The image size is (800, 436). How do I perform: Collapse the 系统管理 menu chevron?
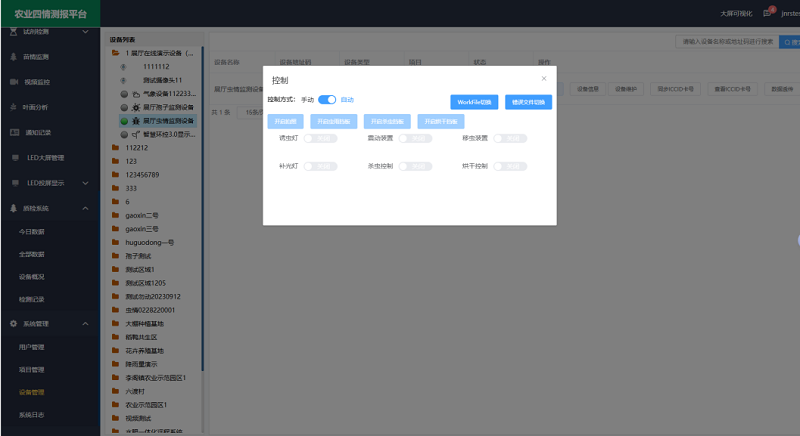(x=86, y=324)
